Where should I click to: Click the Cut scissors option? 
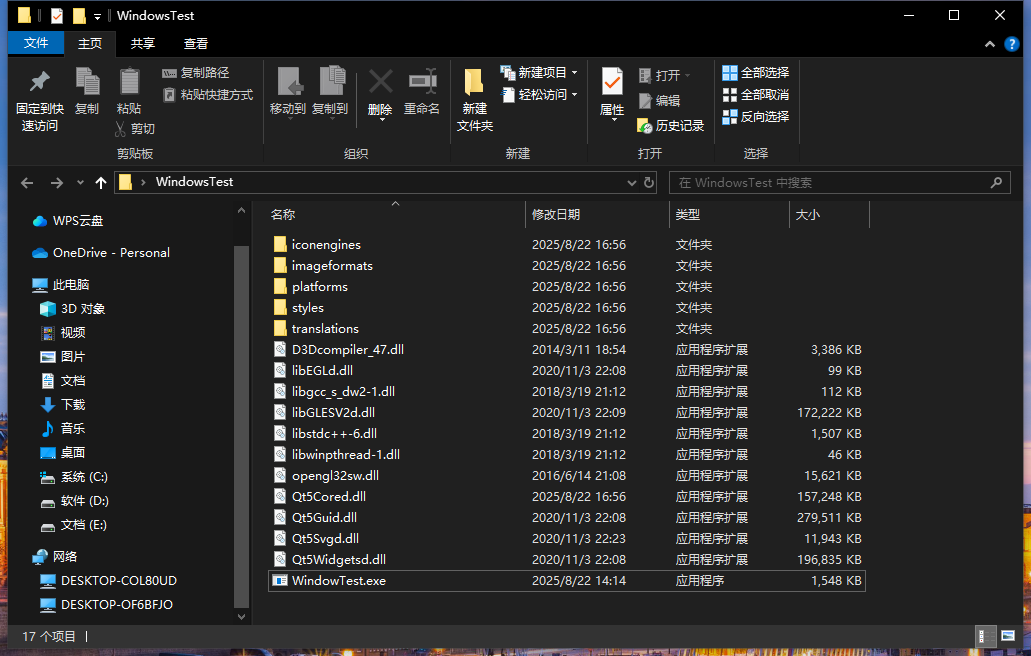(134, 129)
